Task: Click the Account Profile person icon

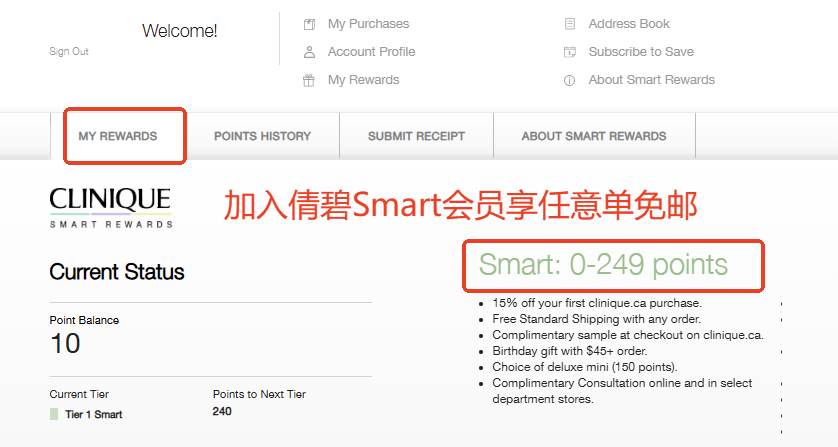Action: [309, 52]
